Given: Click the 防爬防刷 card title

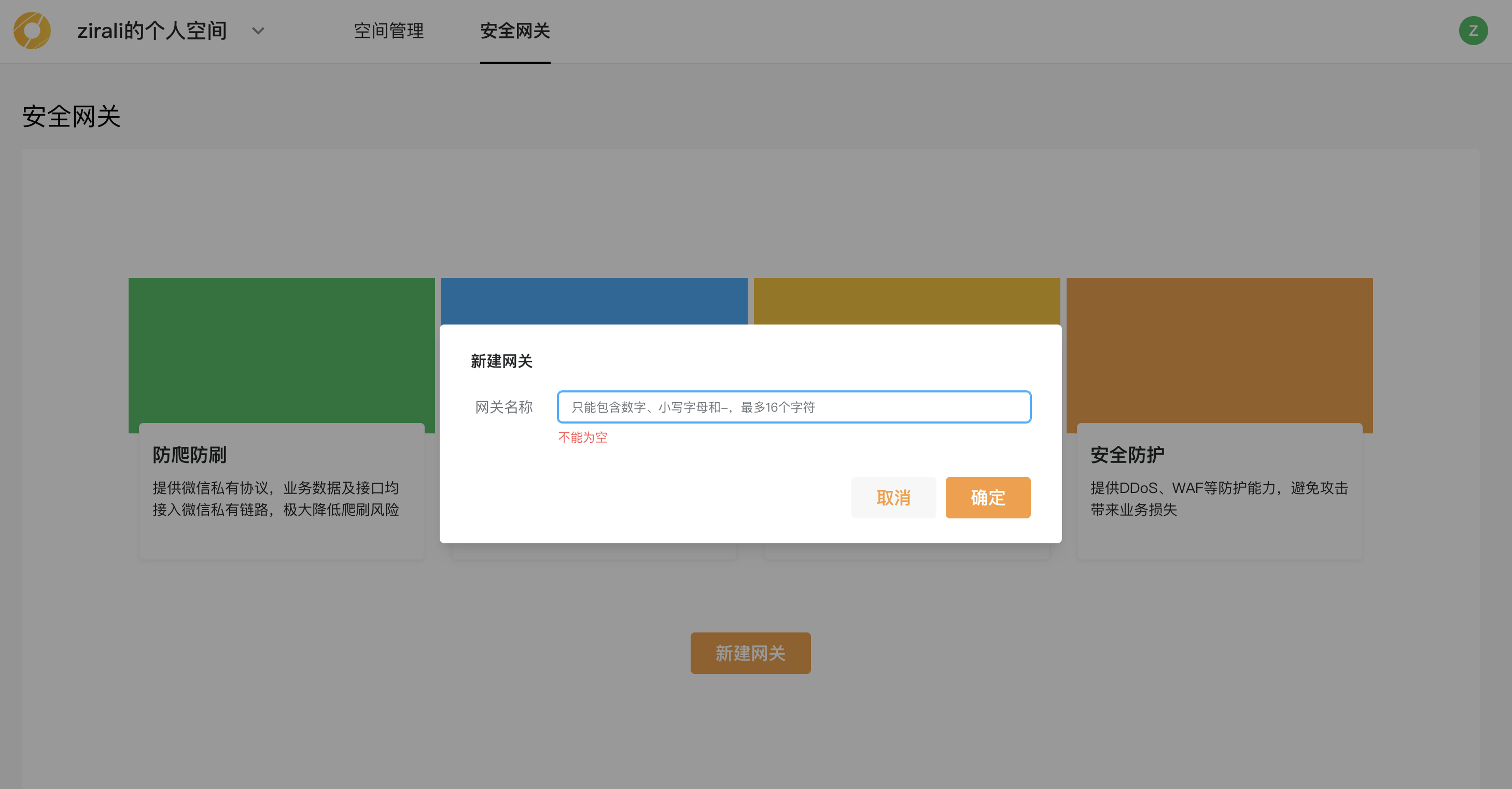Looking at the screenshot, I should coord(190,455).
